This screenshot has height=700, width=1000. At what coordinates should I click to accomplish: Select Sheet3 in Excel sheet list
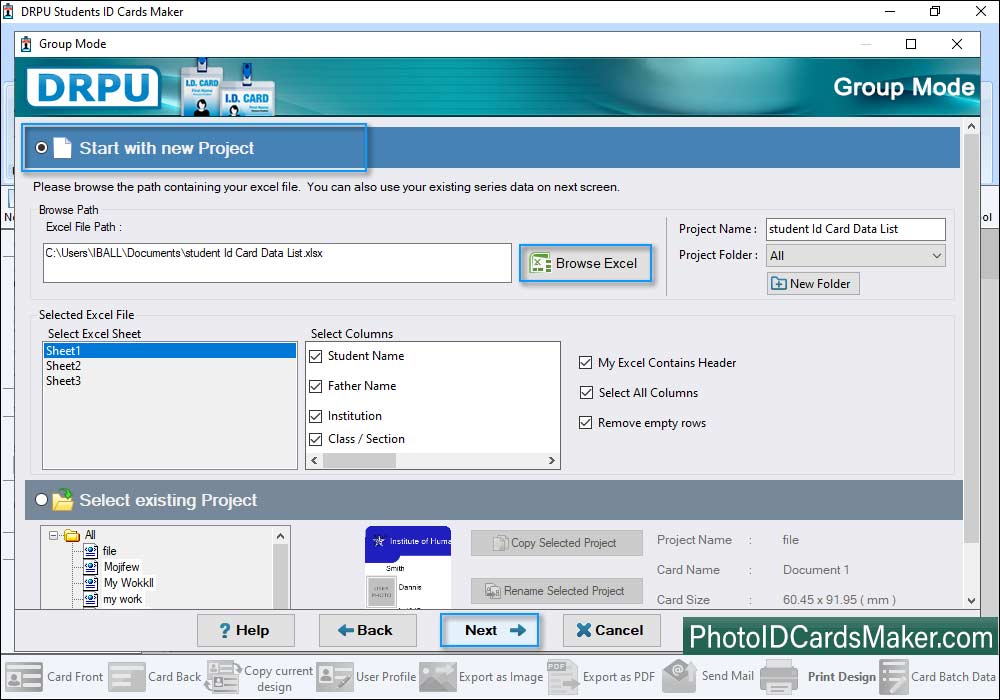tap(170, 381)
